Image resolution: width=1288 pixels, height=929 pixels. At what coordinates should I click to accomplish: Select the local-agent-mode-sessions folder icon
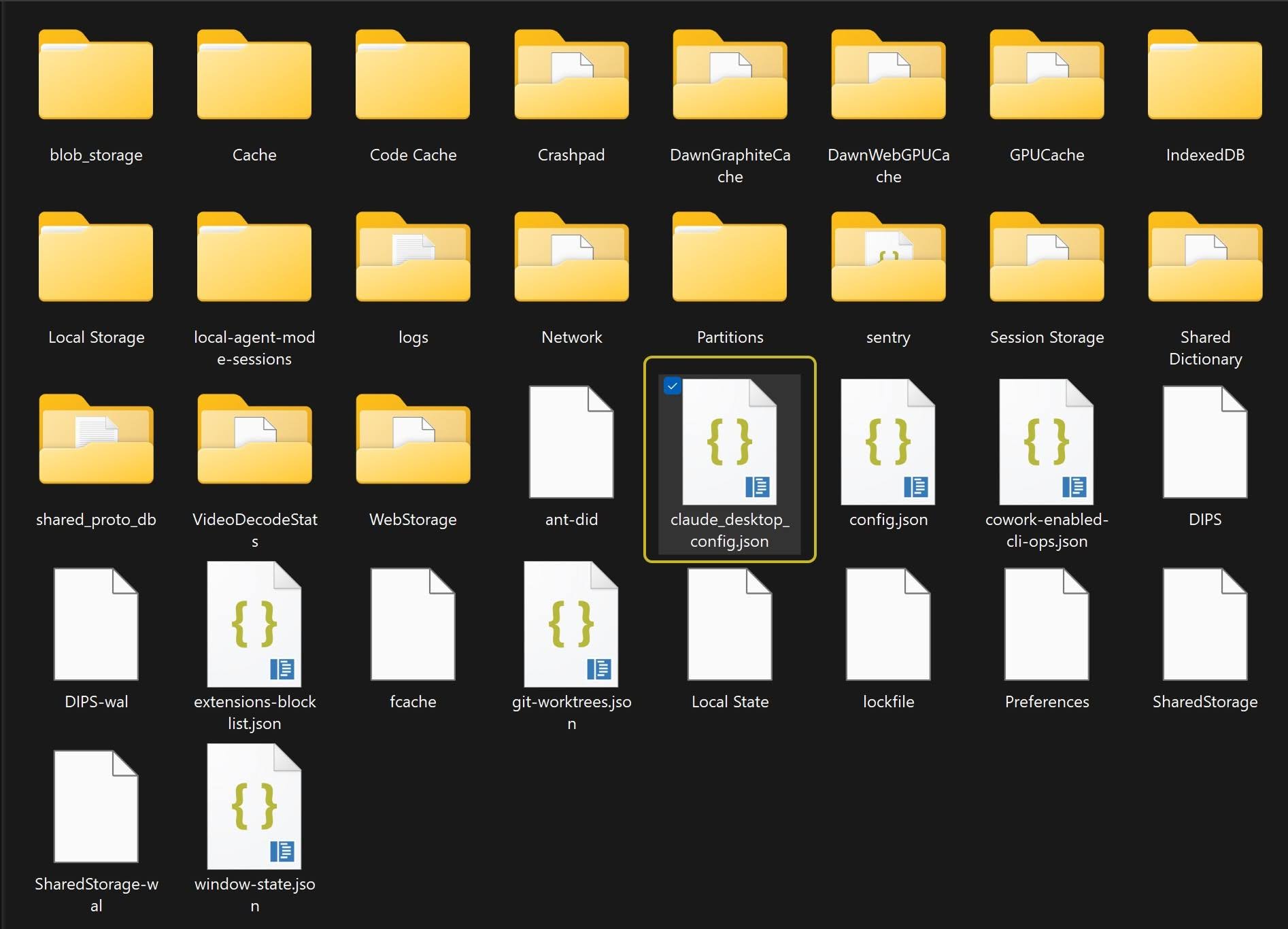point(254,257)
